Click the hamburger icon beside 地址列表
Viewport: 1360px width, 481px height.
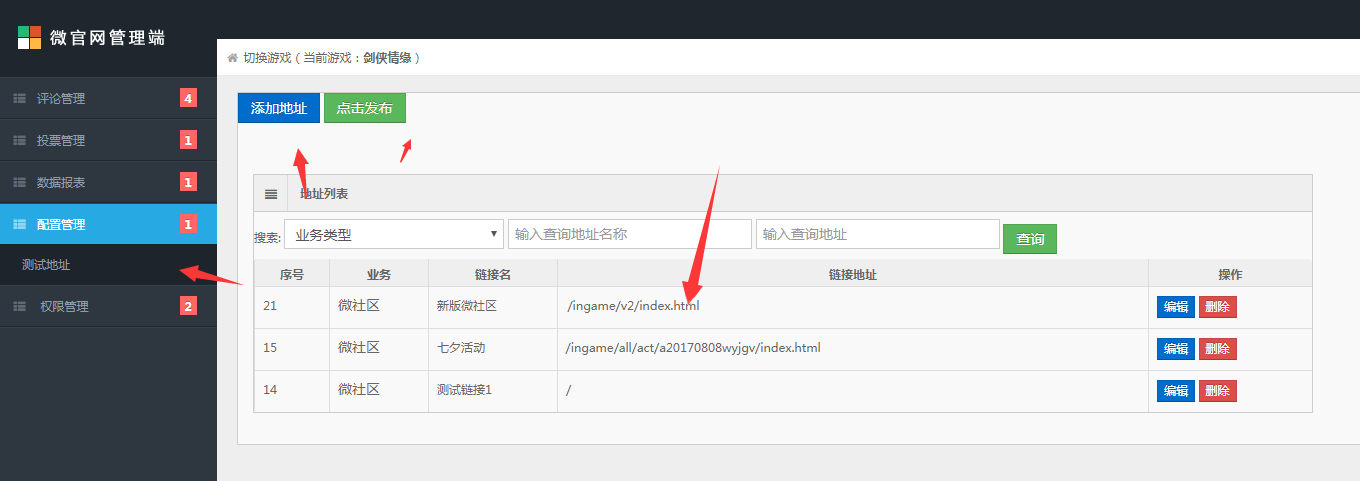(271, 194)
